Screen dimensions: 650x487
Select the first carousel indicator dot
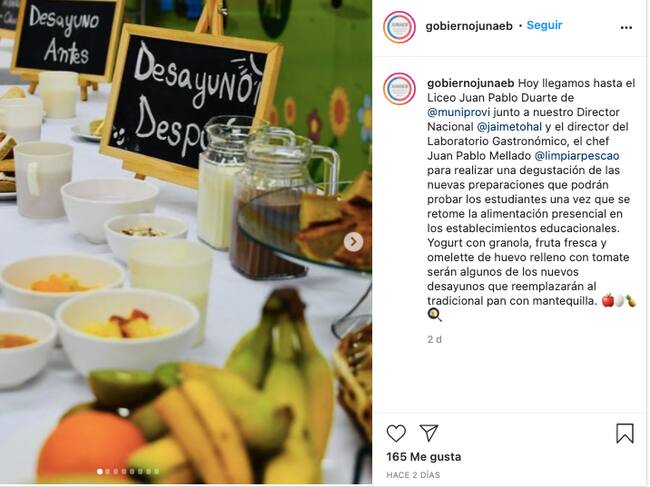click(x=99, y=471)
